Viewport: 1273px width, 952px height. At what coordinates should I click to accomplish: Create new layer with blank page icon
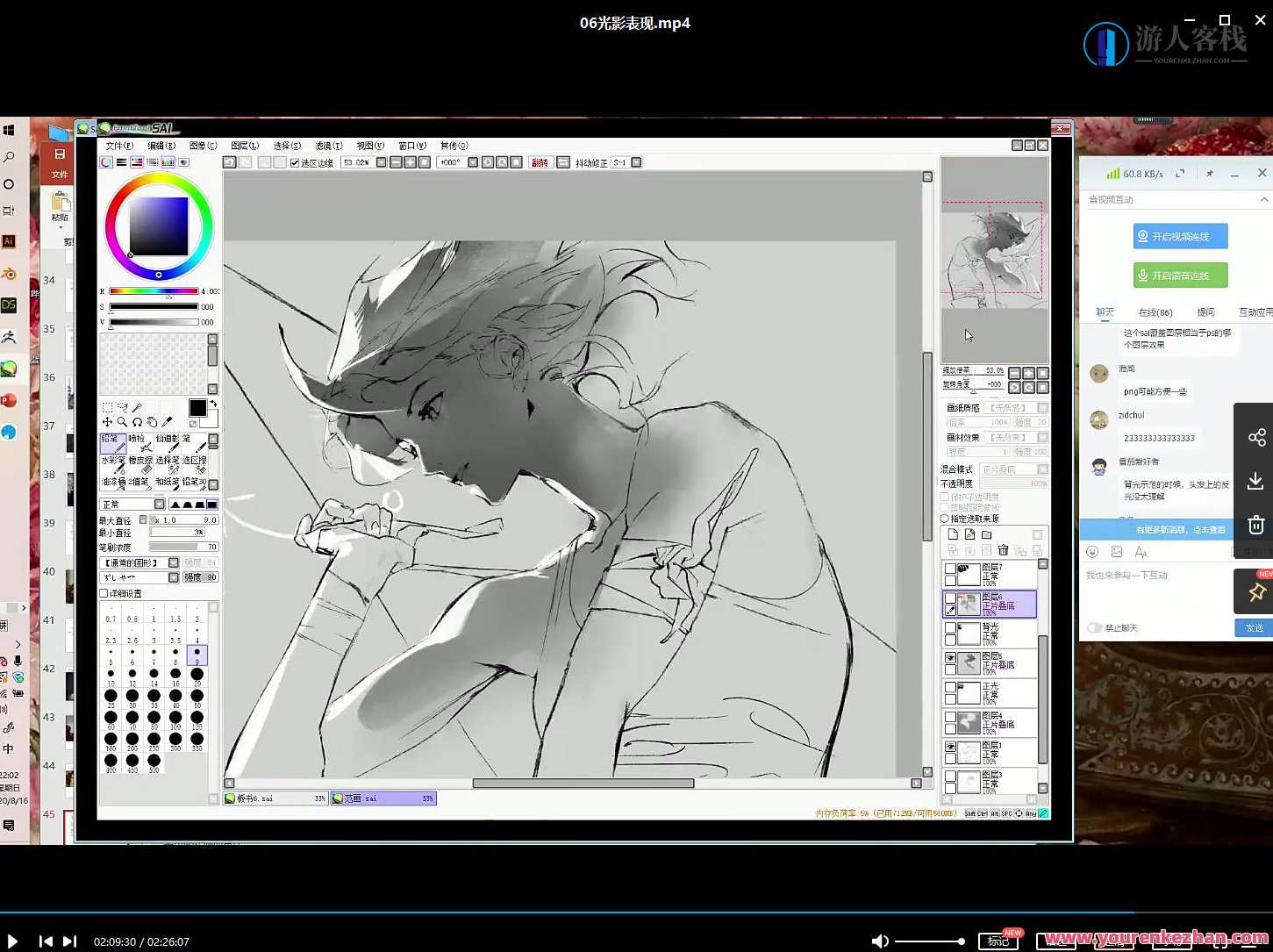pos(953,534)
